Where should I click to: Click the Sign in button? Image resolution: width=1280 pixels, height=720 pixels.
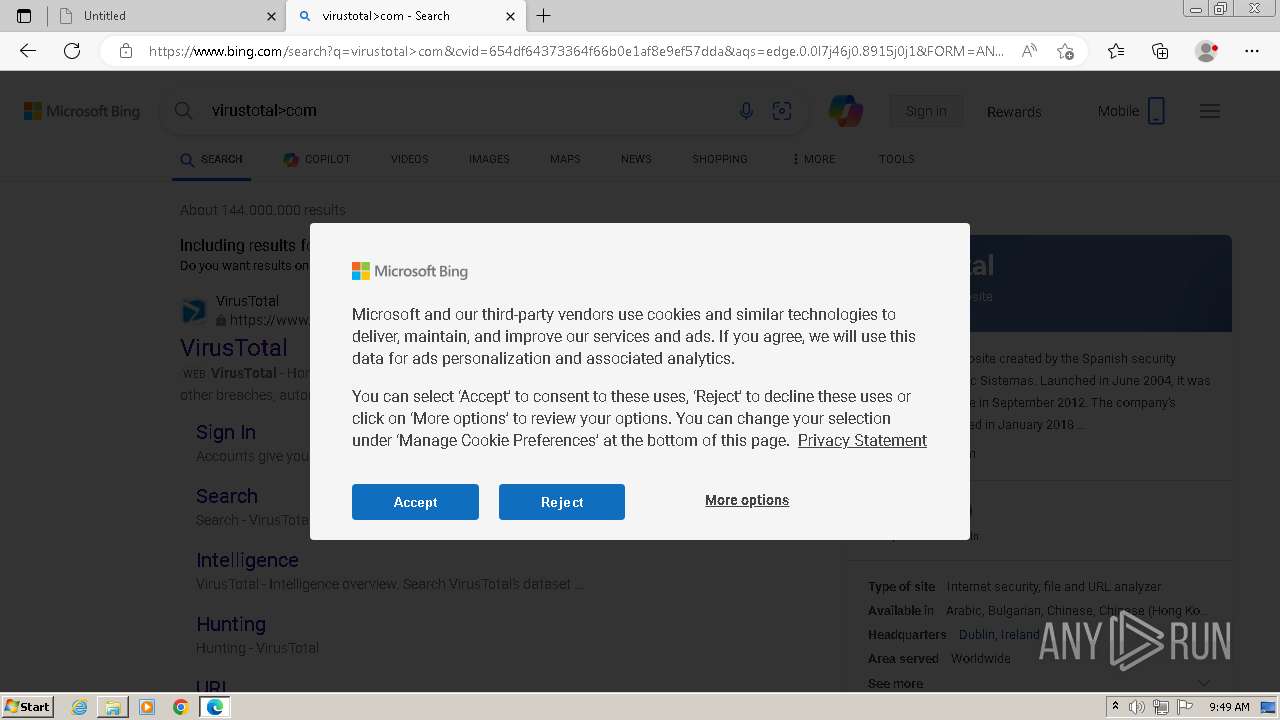[926, 111]
